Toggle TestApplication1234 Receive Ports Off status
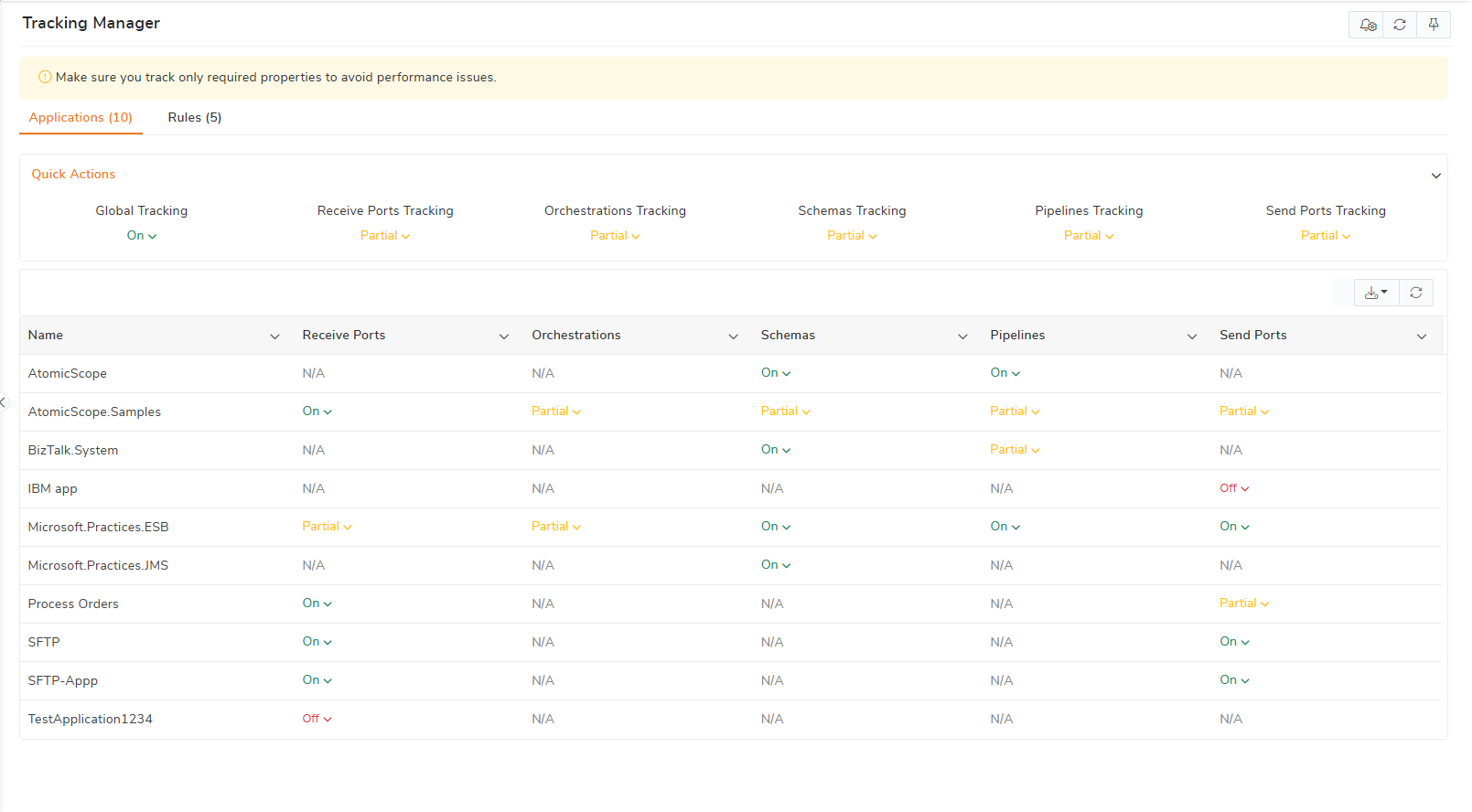This screenshot has width=1472, height=812. coord(317,719)
